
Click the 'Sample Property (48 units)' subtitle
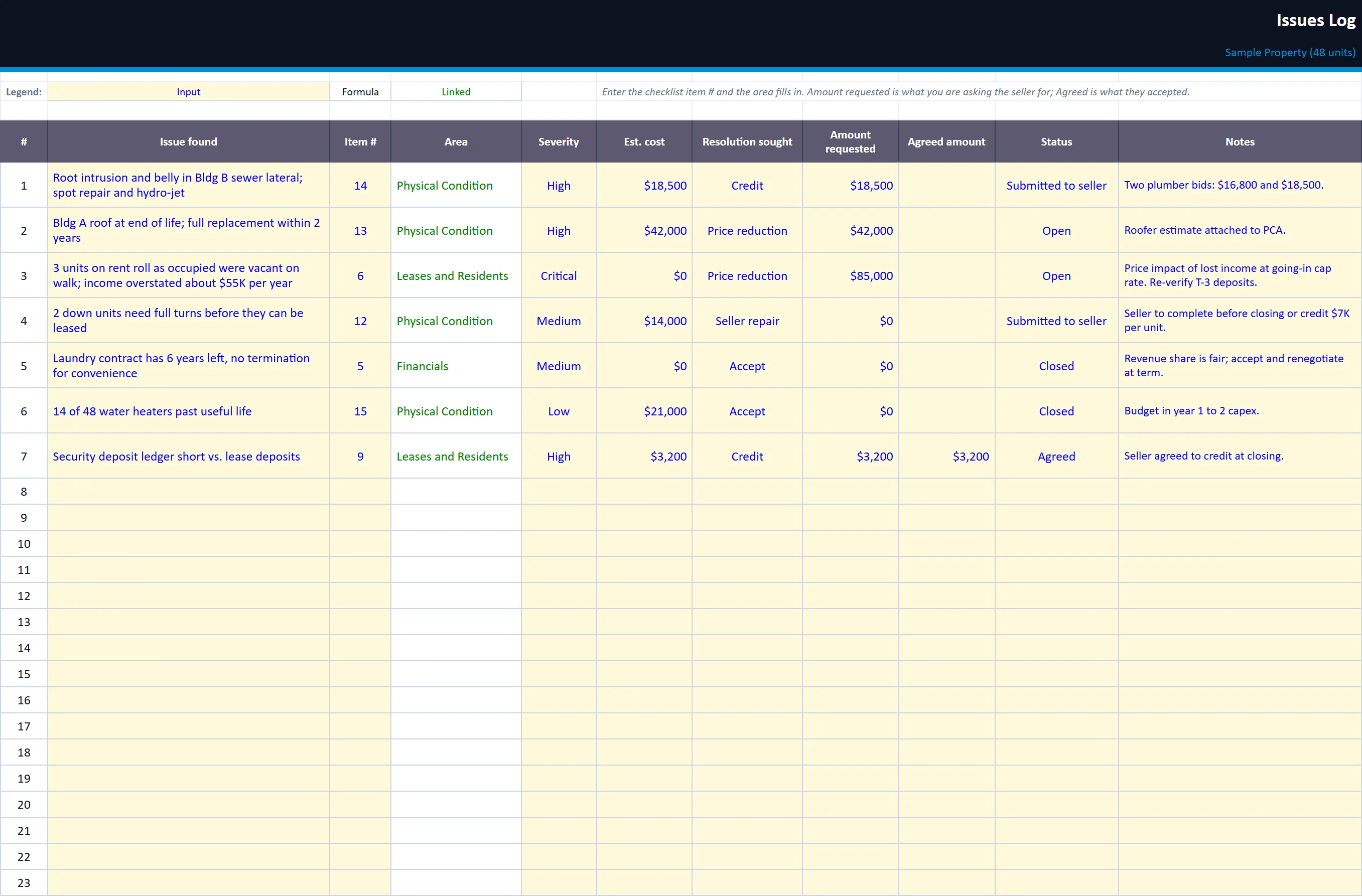pos(1290,52)
